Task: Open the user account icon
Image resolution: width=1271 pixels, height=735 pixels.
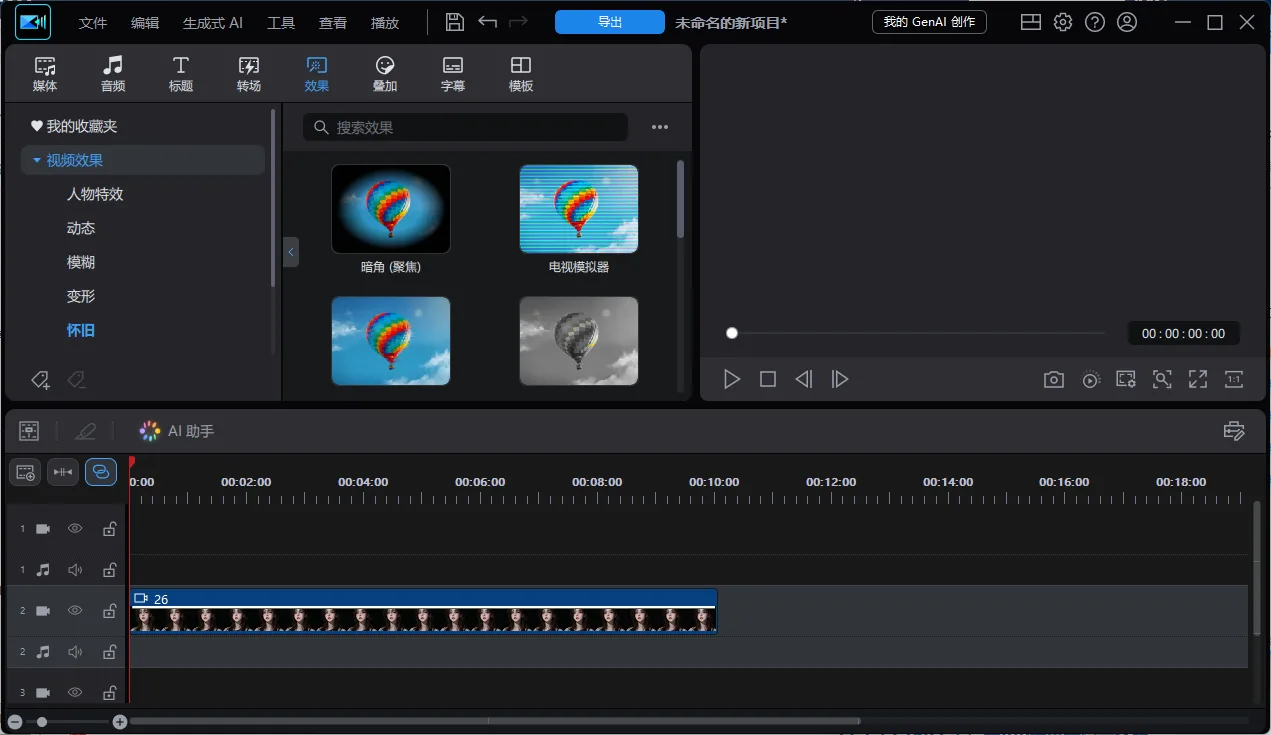Action: (1127, 22)
